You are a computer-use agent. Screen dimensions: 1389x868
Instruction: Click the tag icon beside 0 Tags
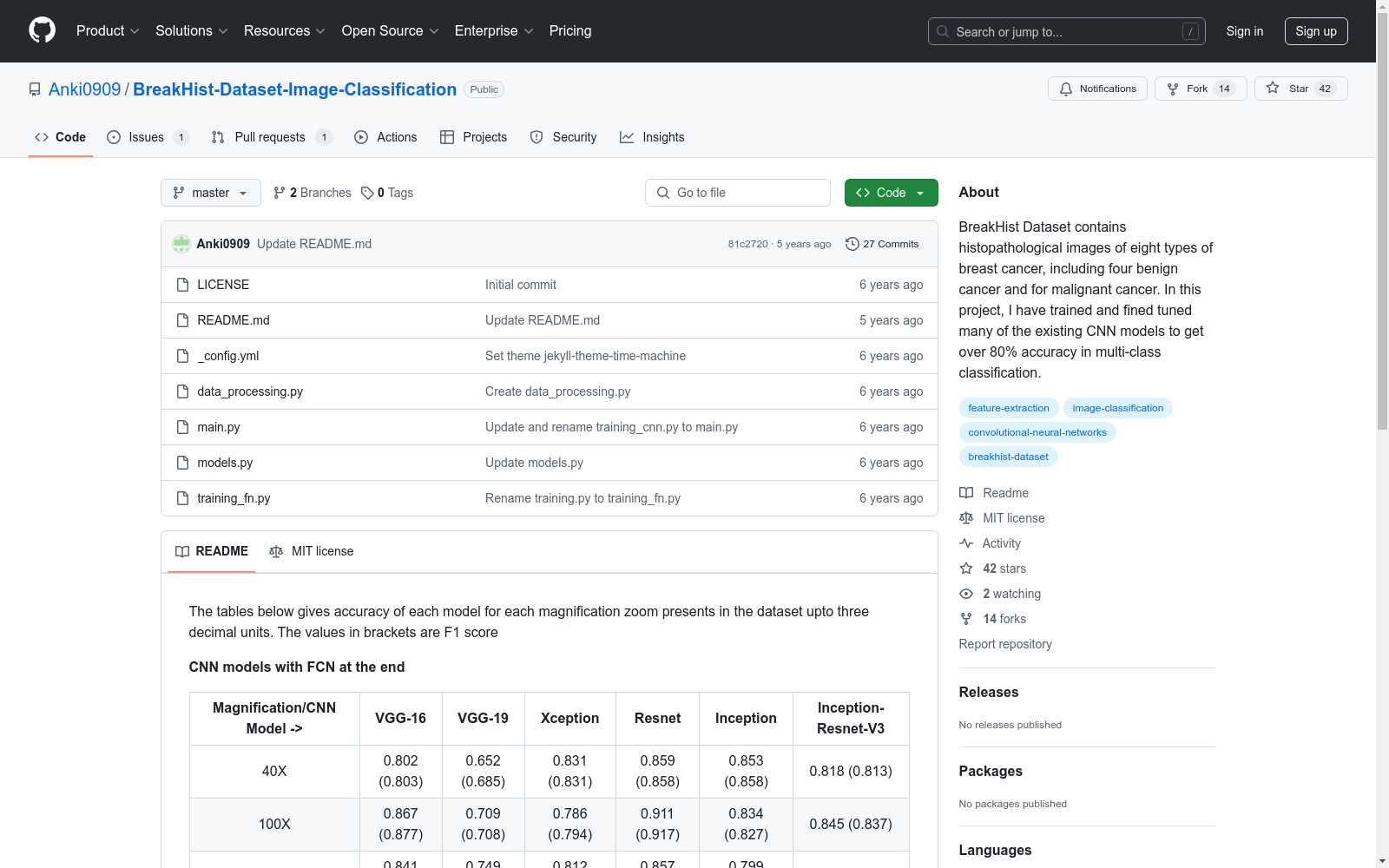coord(367,193)
